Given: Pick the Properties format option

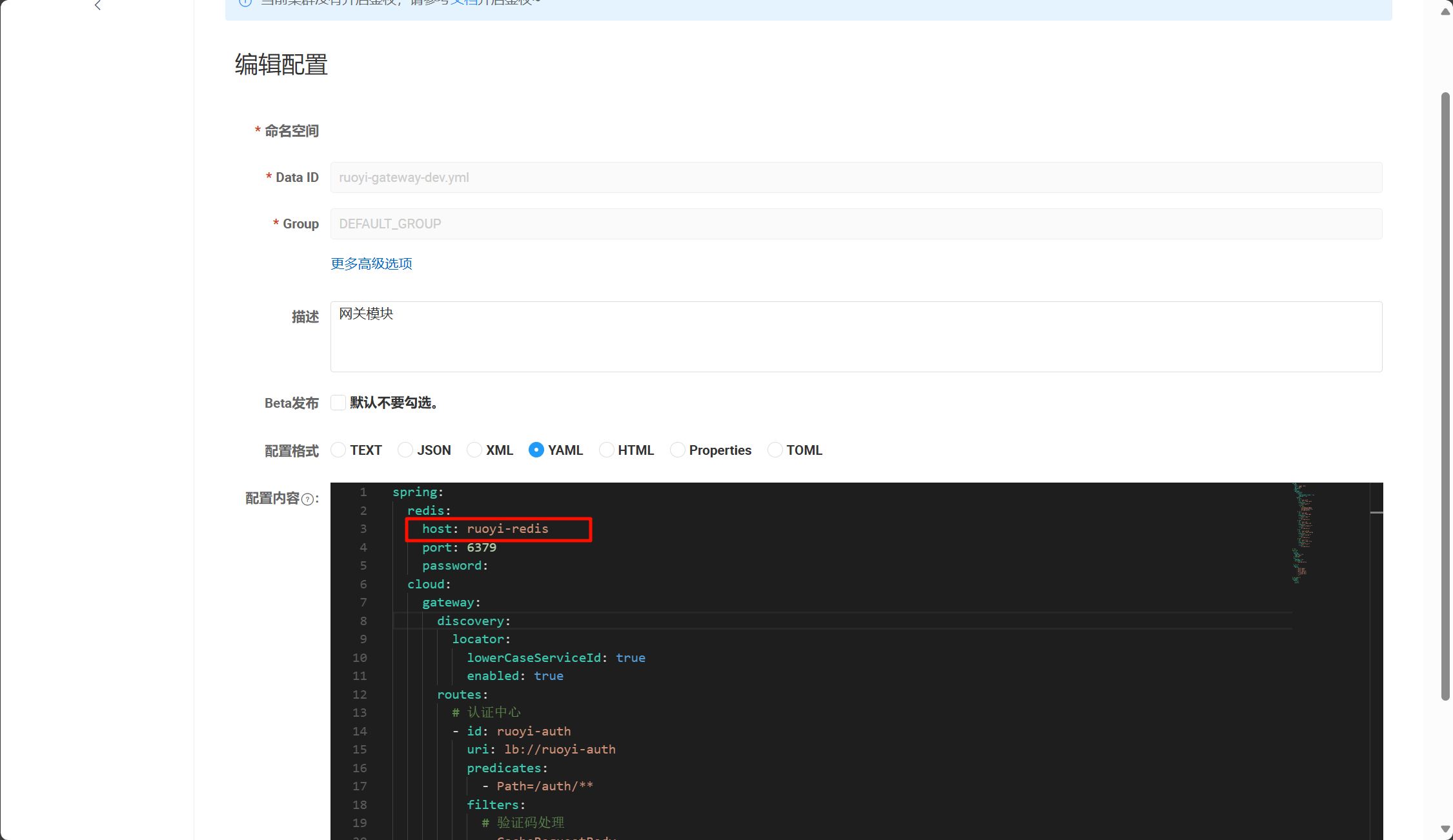Looking at the screenshot, I should (677, 450).
